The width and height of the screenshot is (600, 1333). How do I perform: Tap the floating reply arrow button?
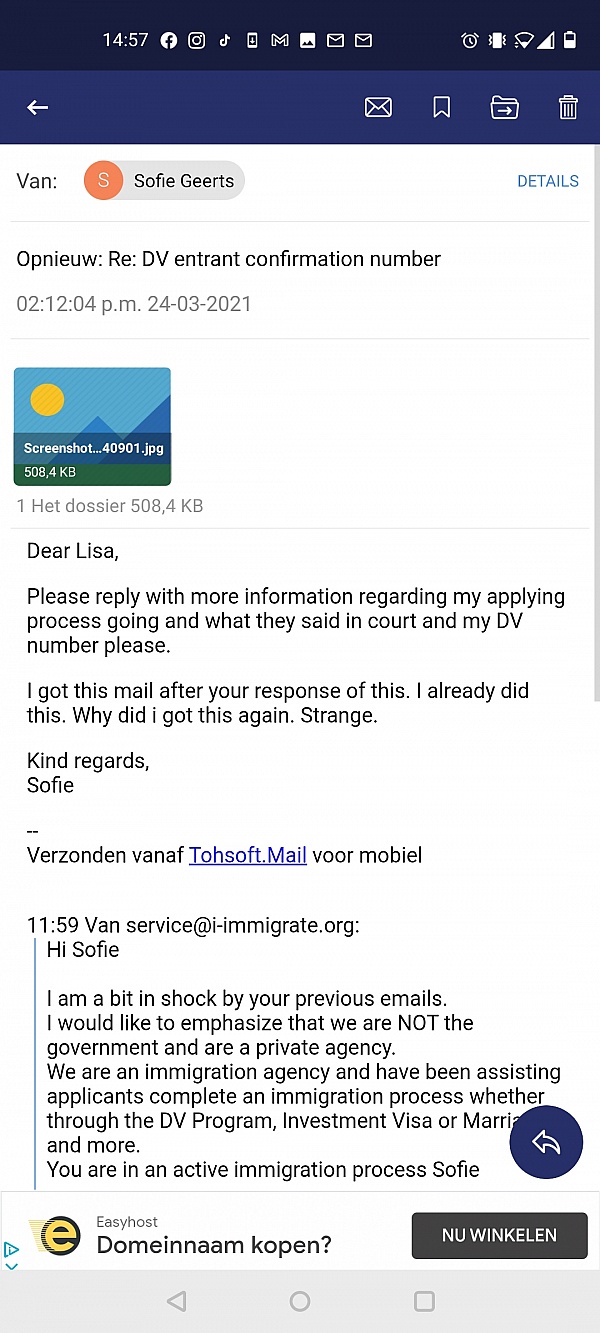[x=546, y=1142]
